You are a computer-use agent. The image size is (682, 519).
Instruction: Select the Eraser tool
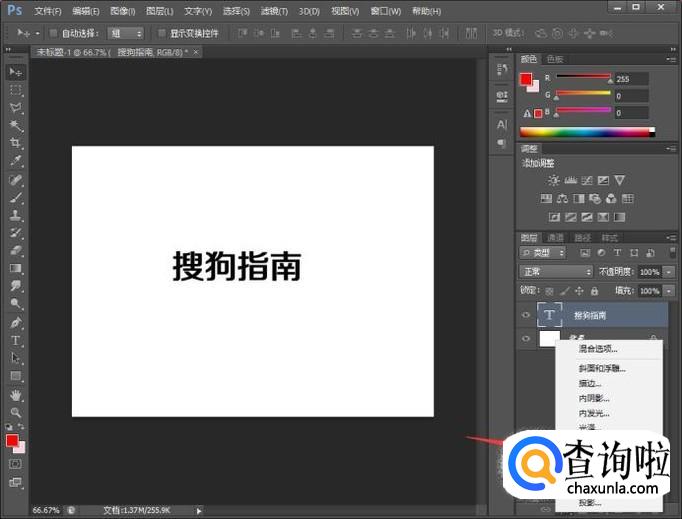[16, 251]
